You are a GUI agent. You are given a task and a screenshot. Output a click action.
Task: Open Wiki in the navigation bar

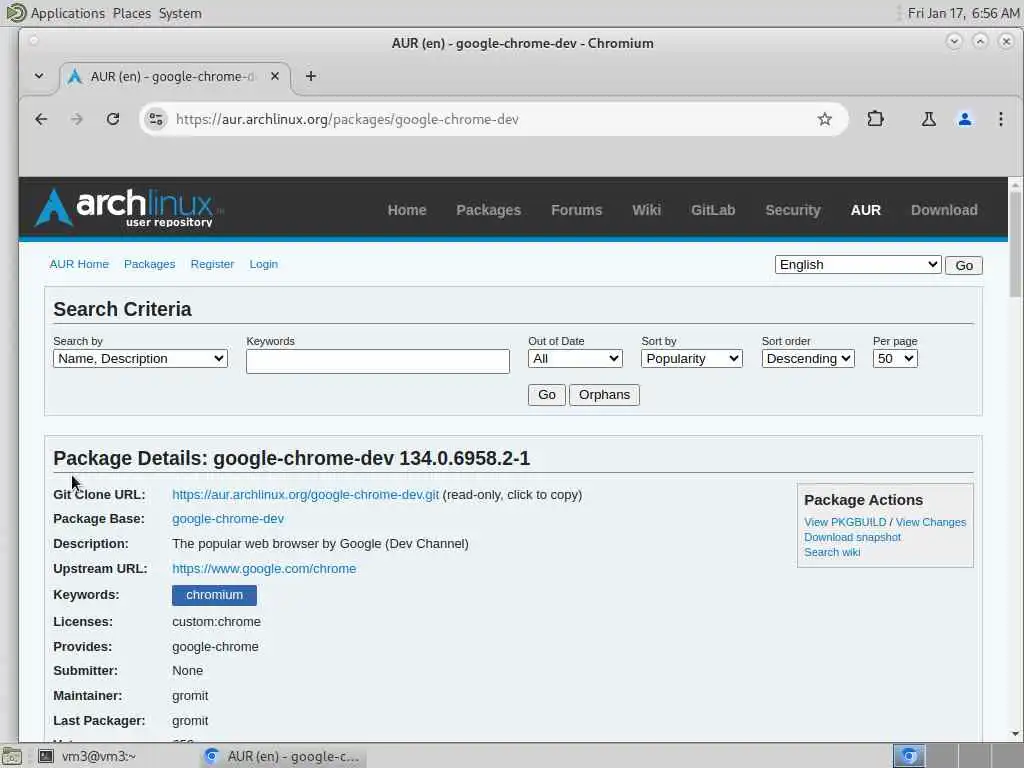click(647, 210)
